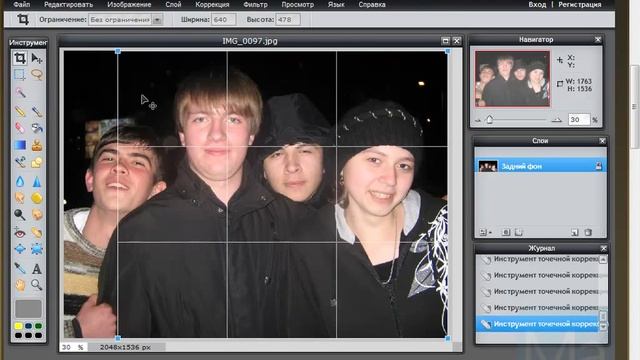Pick the Color Picker eyedropper tool

pos(20,268)
